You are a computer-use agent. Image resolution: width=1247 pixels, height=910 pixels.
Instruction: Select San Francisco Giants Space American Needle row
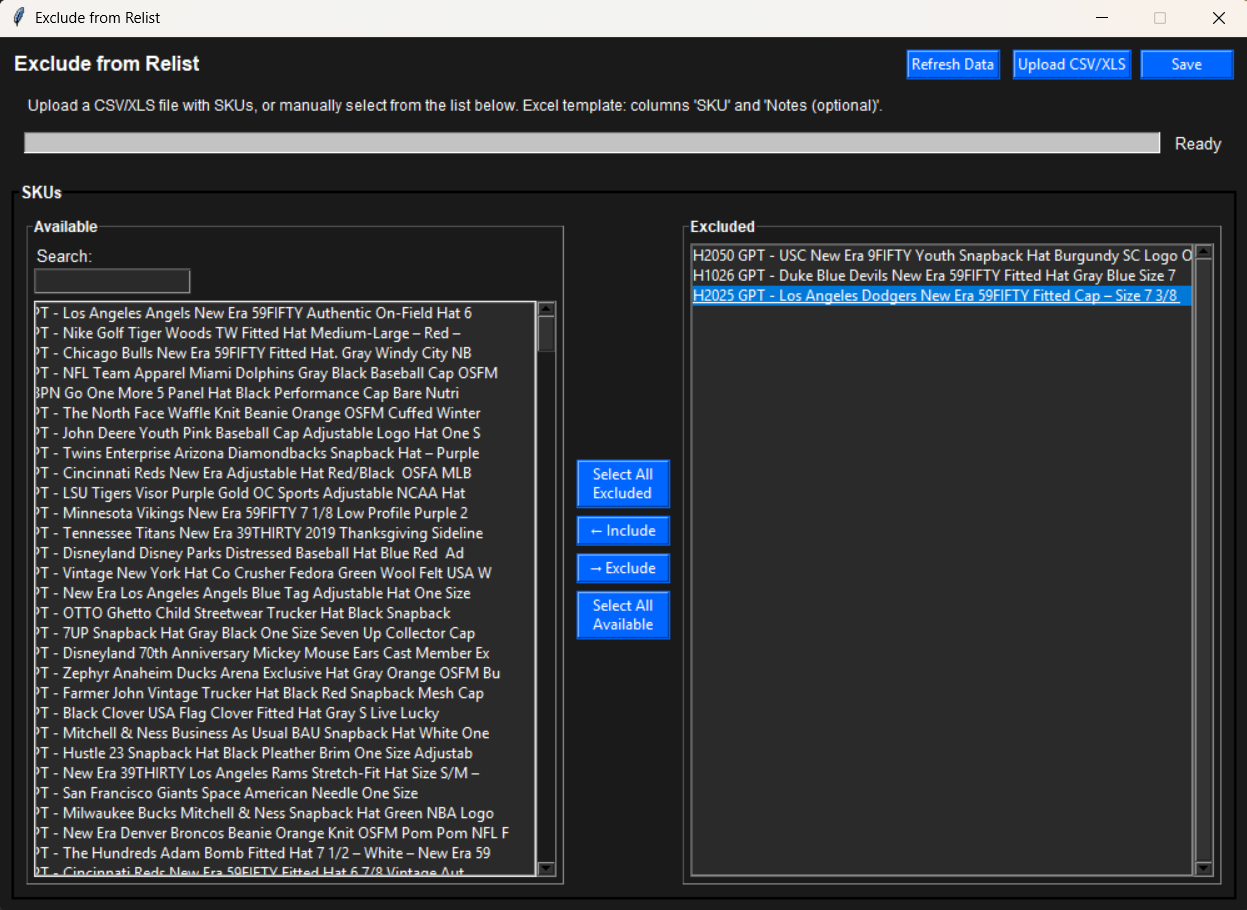click(286, 793)
